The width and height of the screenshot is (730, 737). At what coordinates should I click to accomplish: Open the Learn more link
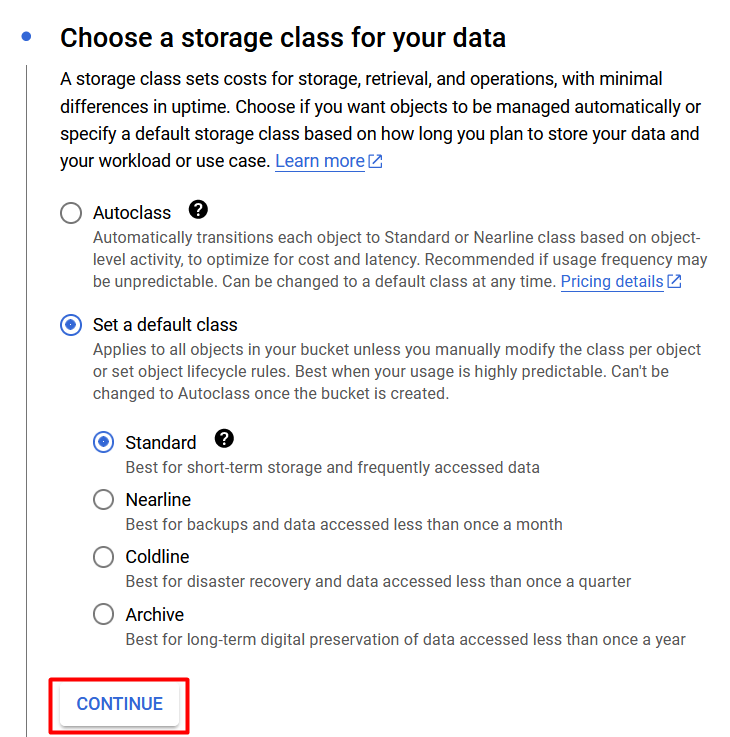pyautogui.click(x=320, y=161)
